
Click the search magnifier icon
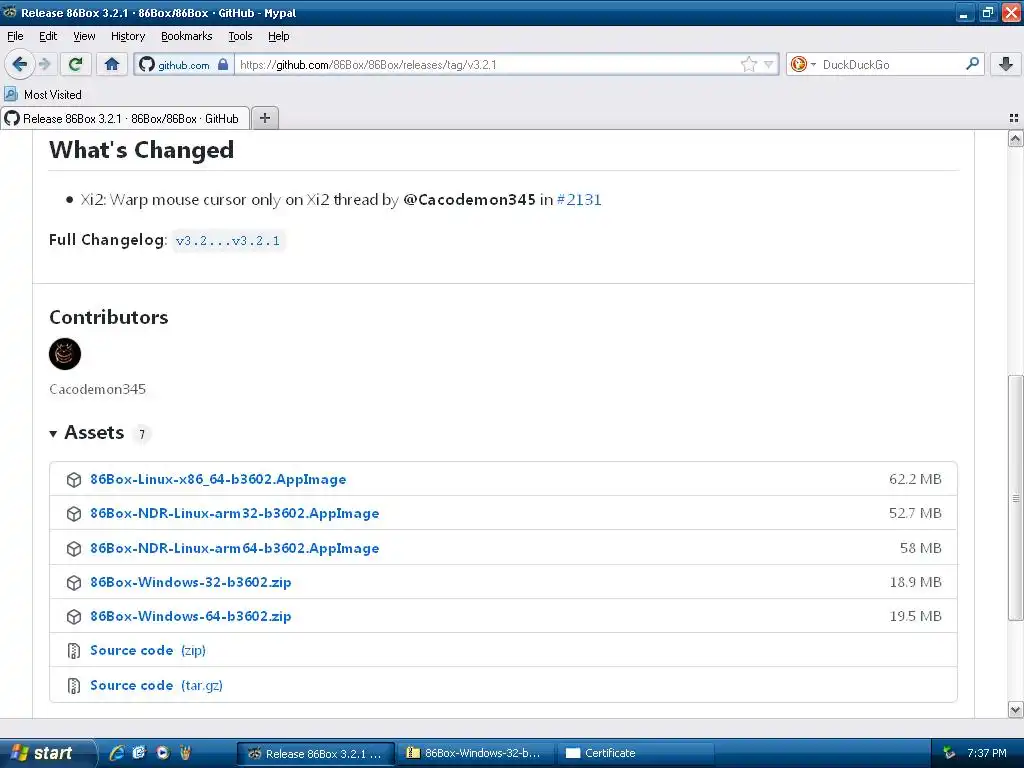(972, 63)
